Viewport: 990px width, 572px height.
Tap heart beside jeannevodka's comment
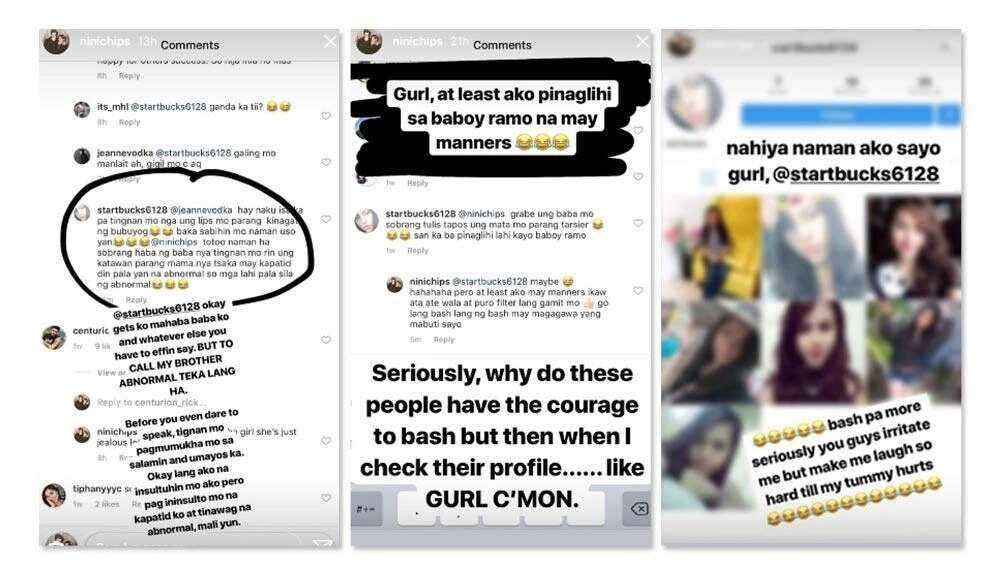[326, 162]
